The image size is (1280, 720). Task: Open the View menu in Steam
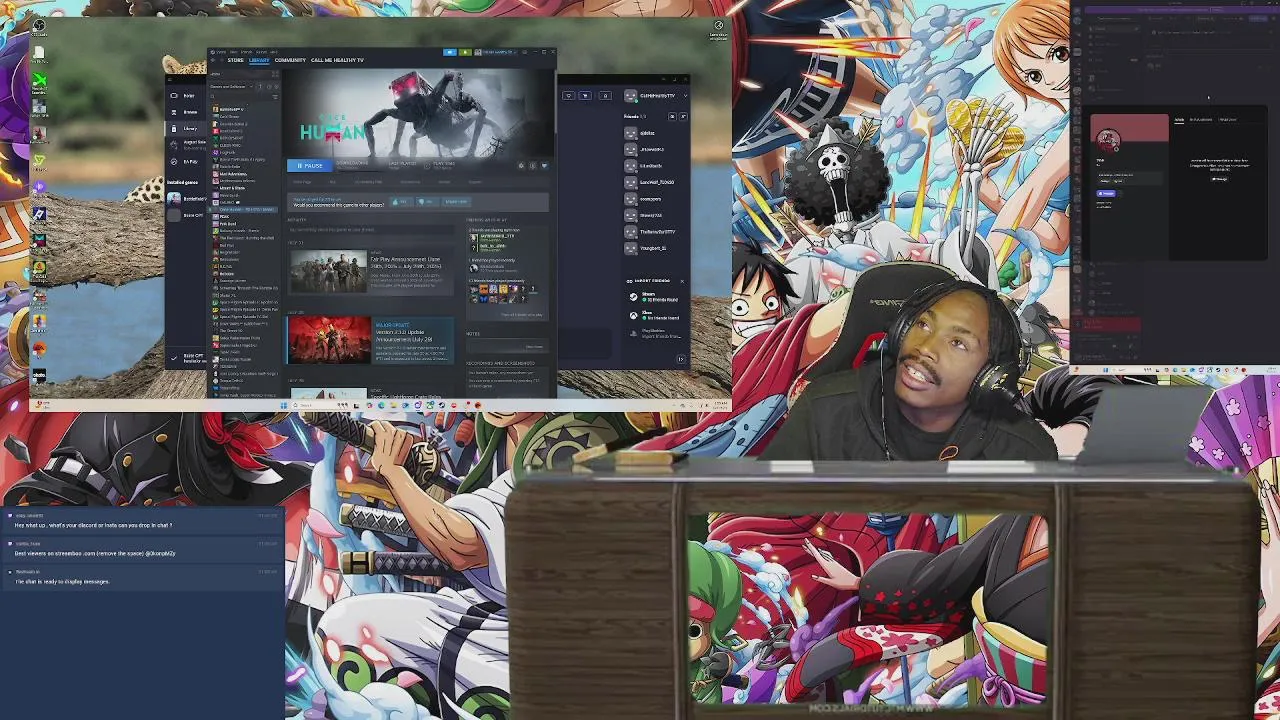click(x=233, y=52)
